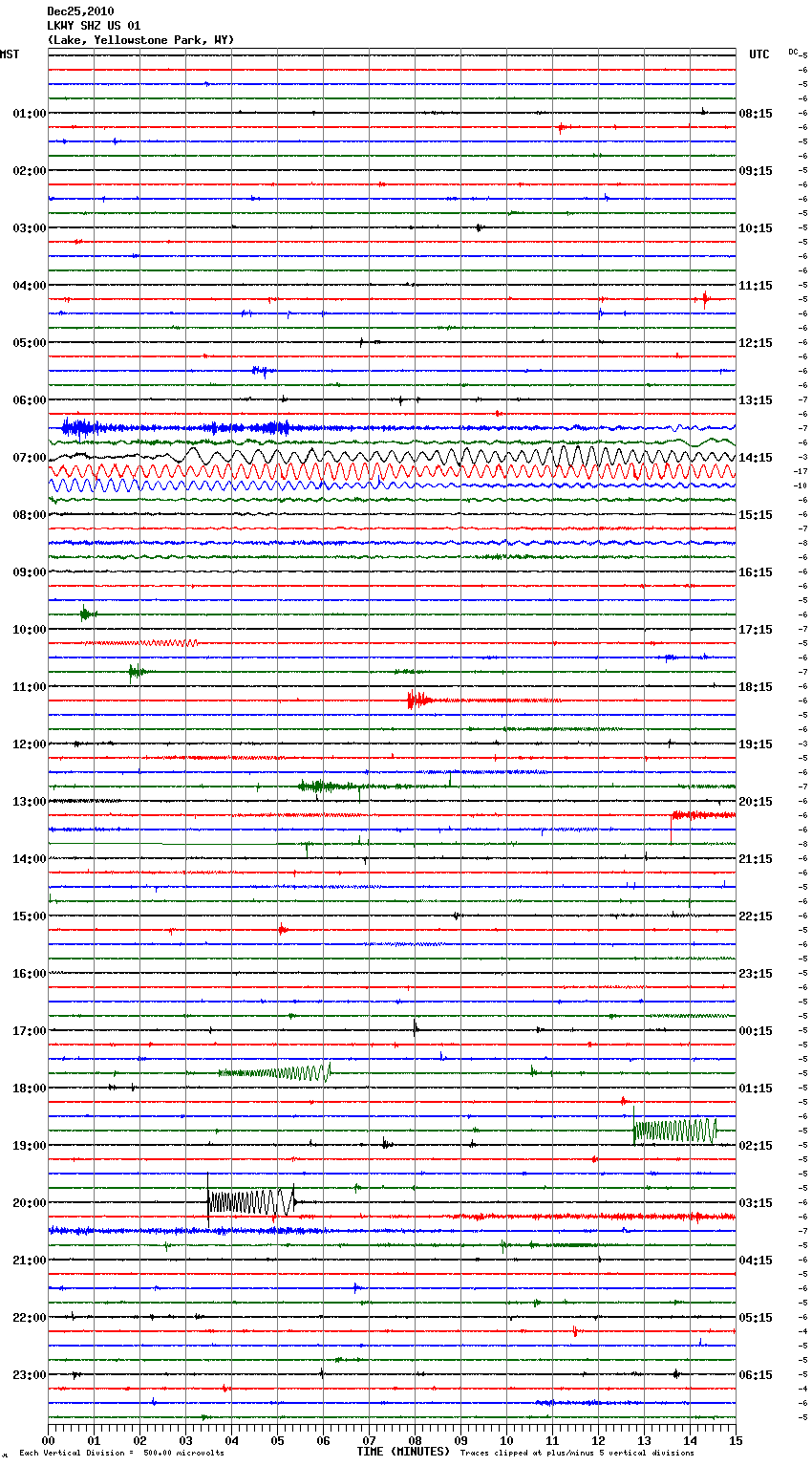Image resolution: width=812 pixels, height=1466 pixels.
Task: Click the 04:15 UTC time label
Action: pos(756,1261)
